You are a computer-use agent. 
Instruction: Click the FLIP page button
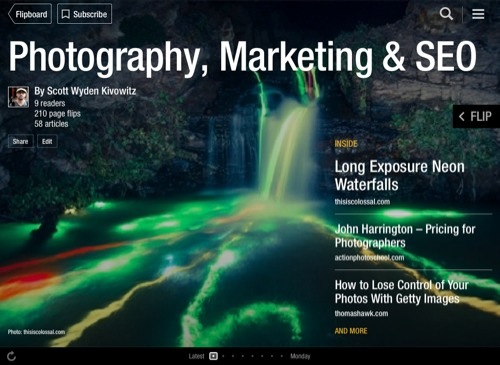coord(476,116)
